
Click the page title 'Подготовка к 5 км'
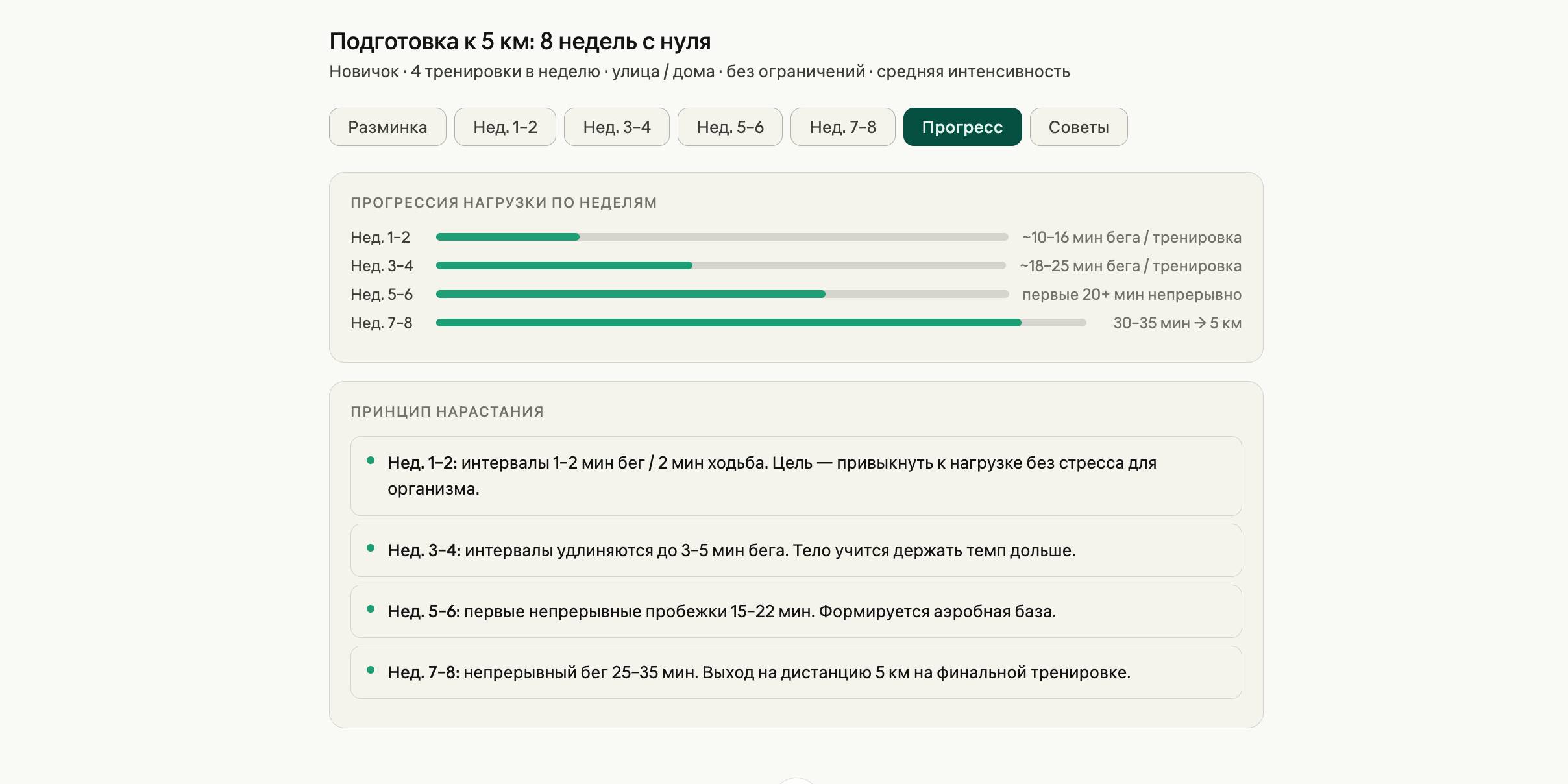pos(520,42)
